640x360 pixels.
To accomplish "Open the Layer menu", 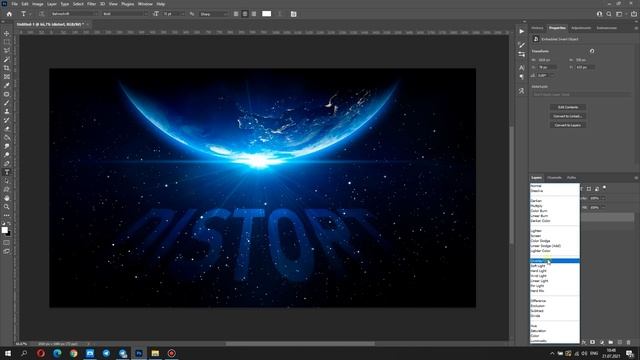I will 52,4.
